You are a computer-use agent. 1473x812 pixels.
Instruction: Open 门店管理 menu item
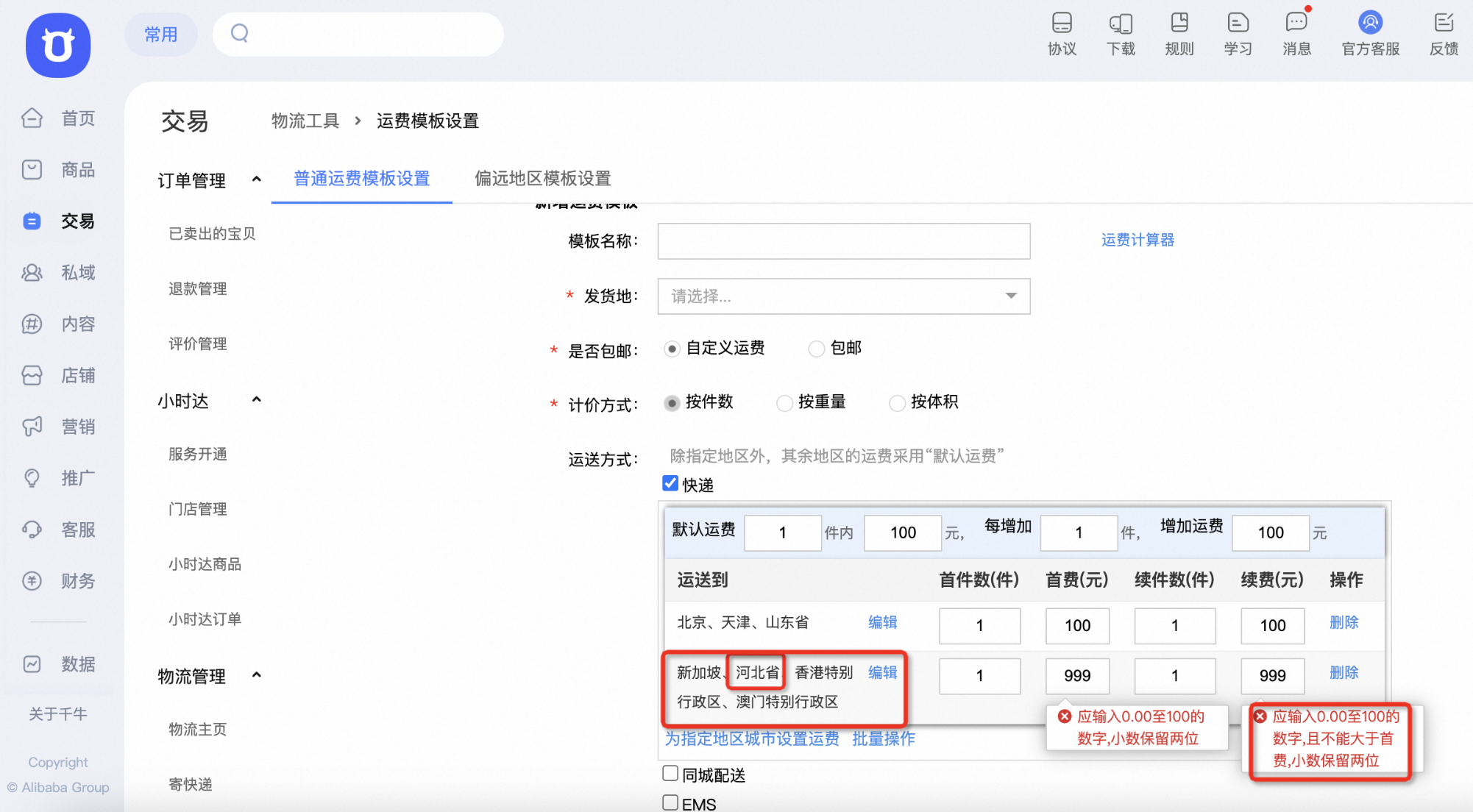tap(197, 510)
